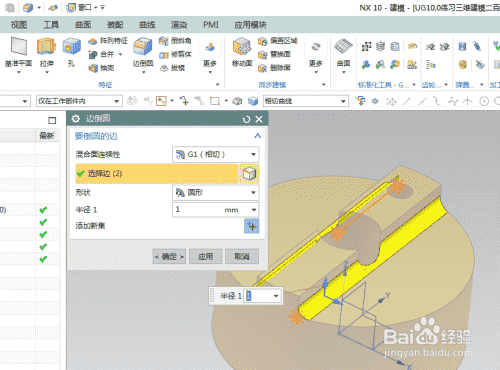Click the 取消 cancel button
Screen dimensions: 500x370
(x=242, y=256)
